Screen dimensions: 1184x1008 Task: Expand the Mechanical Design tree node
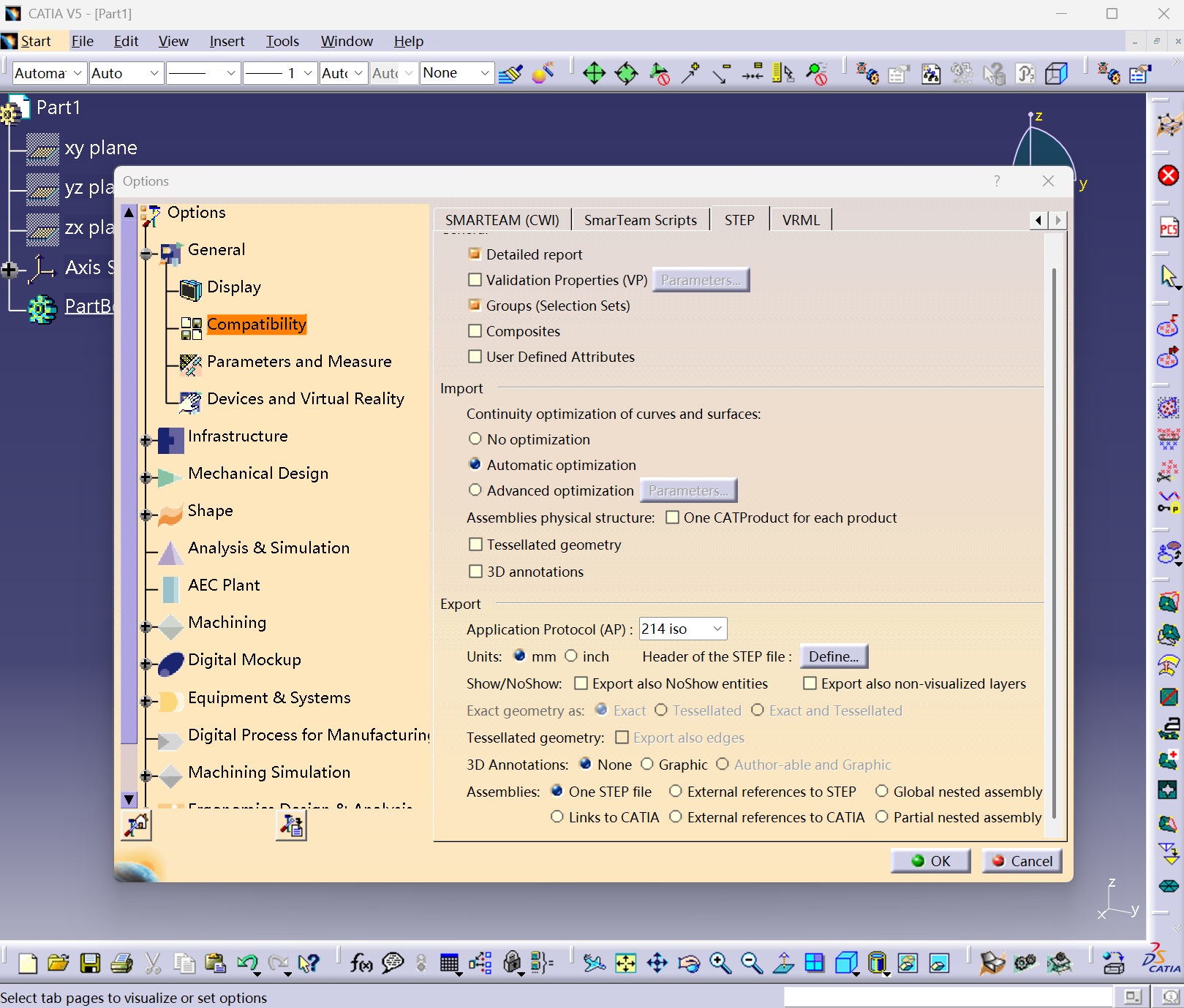(146, 477)
